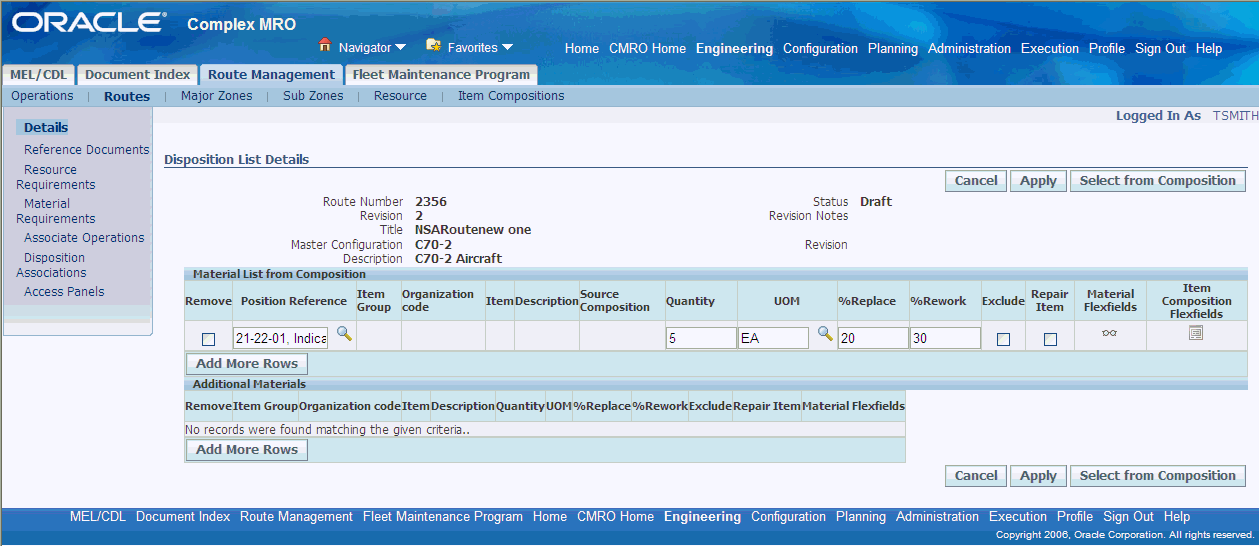This screenshot has height=546, width=1259.
Task: Switch to Document Index tab
Action: click(137, 75)
